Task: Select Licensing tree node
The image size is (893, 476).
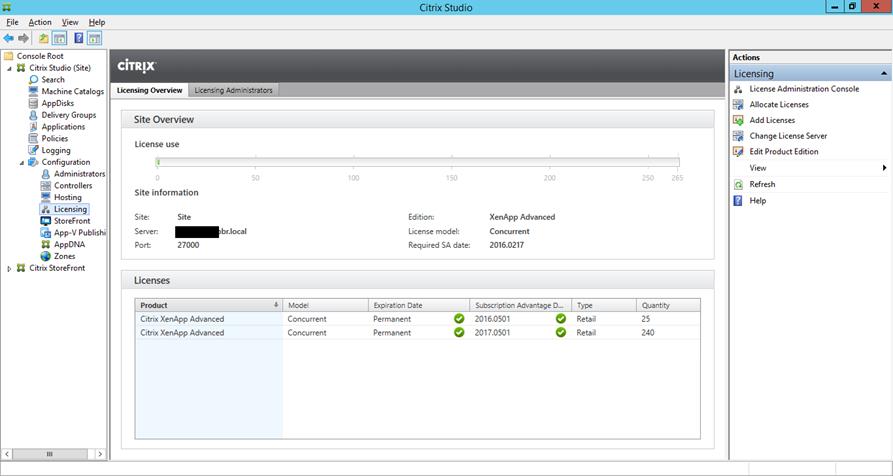Action: click(70, 209)
